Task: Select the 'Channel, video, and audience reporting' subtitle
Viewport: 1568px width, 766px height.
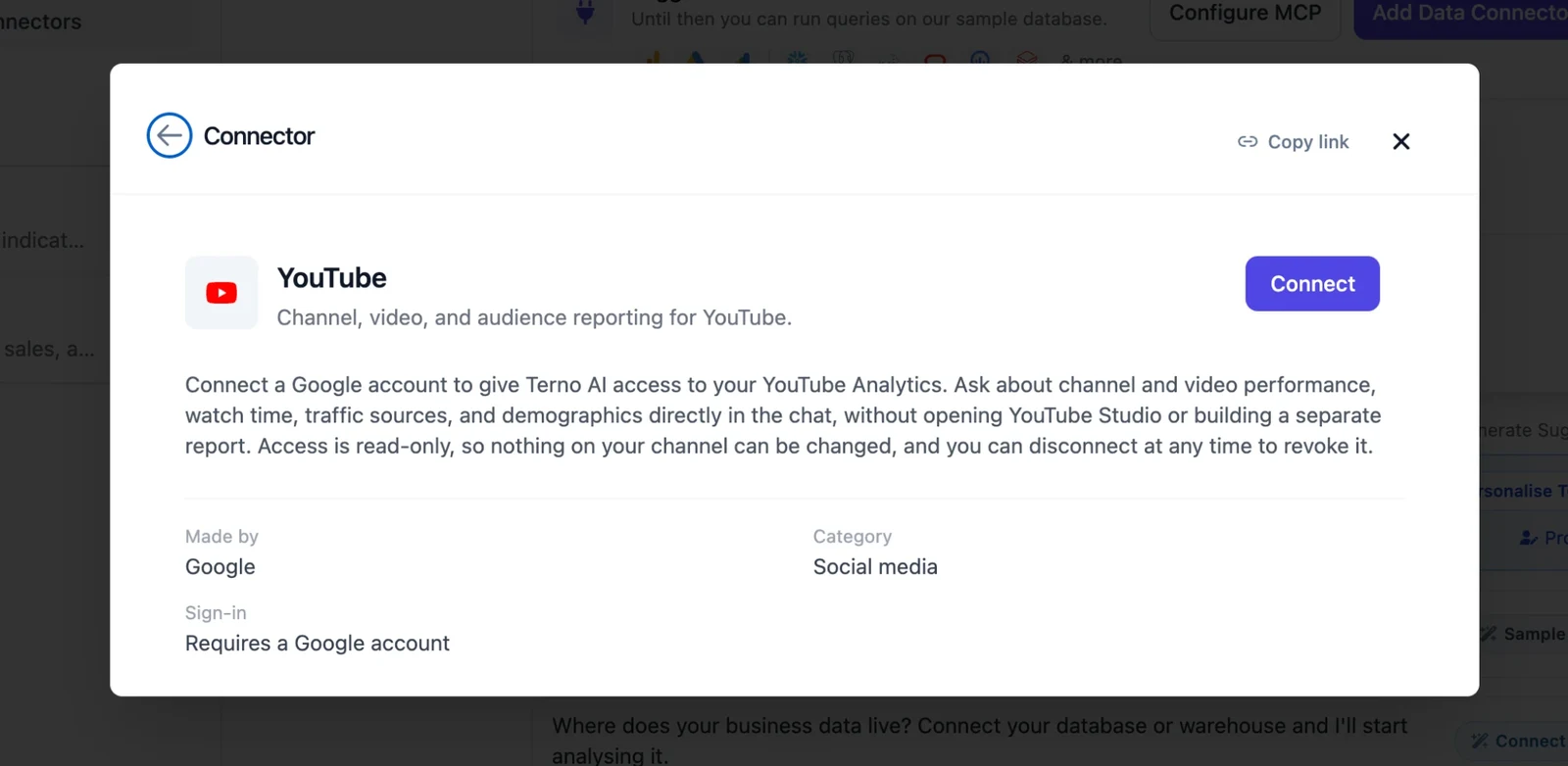Action: pyautogui.click(x=534, y=317)
